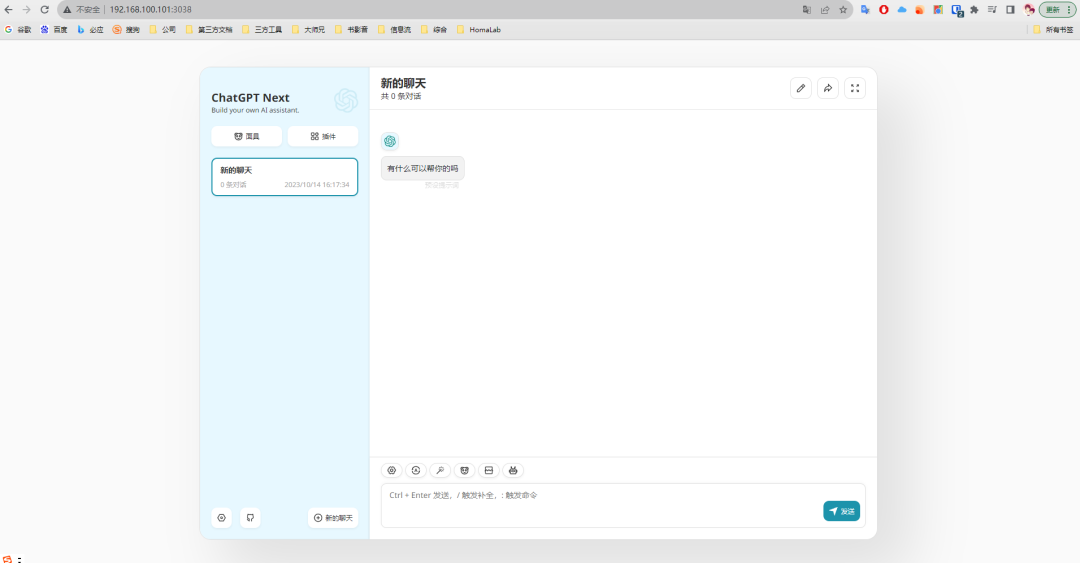Expand the 书影音 bookmark folder
This screenshot has height=563, width=1080.
click(351, 30)
